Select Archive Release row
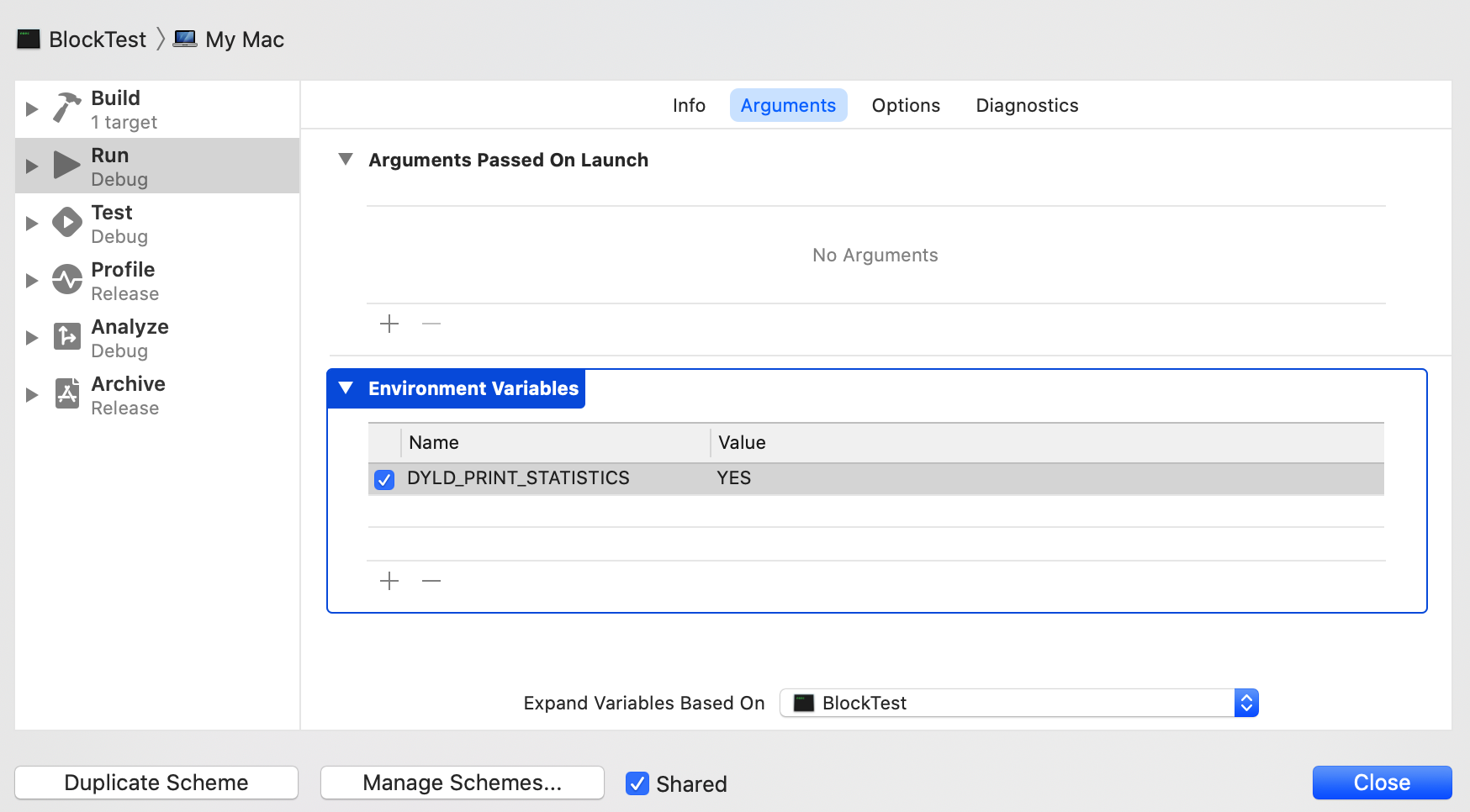Viewport: 1470px width, 812px height. [157, 395]
